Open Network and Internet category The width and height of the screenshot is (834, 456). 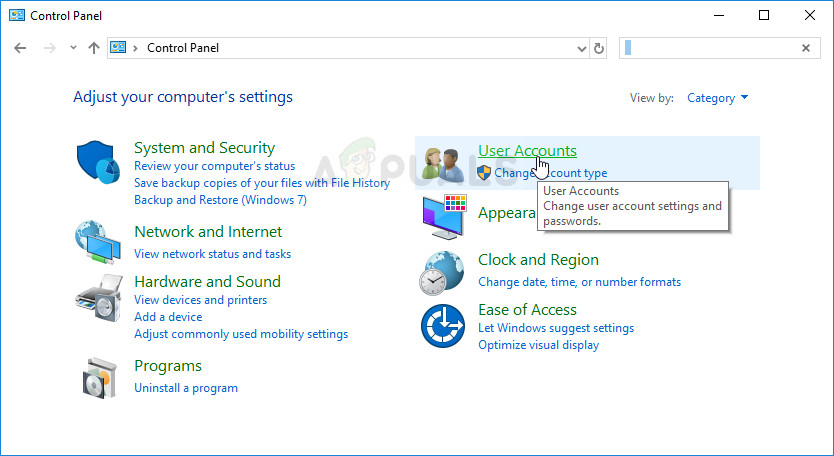(208, 231)
